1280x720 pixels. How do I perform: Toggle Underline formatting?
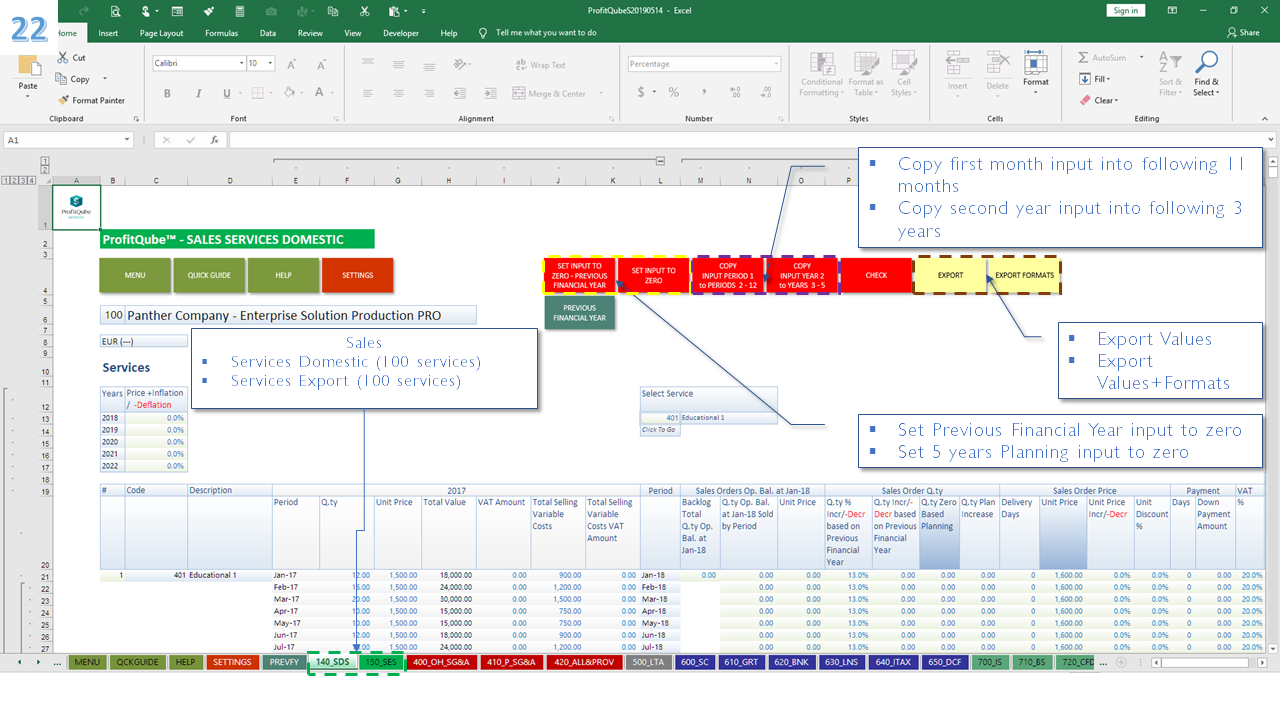(227, 93)
